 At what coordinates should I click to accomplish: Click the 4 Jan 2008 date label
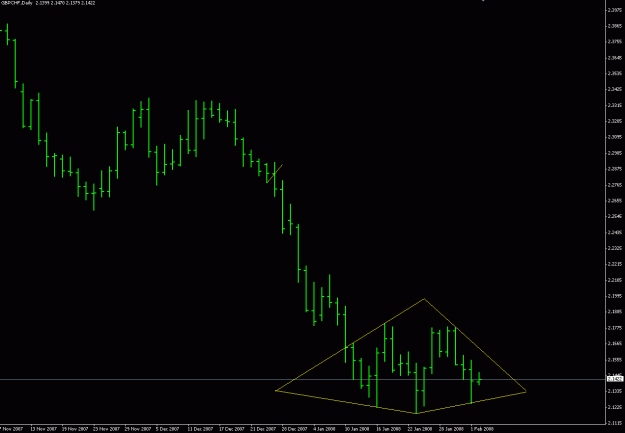pos(325,429)
